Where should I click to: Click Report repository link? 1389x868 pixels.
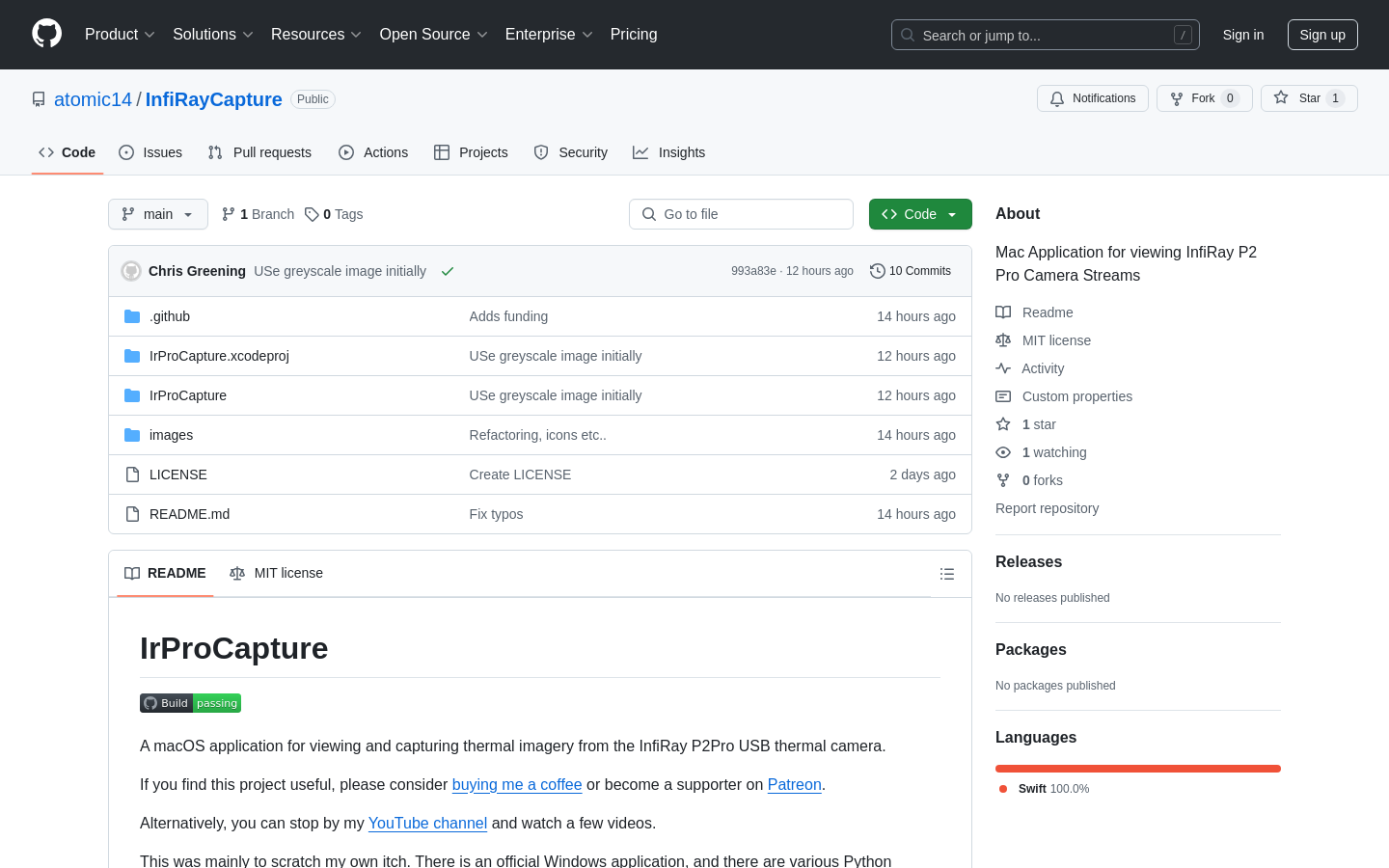coord(1047,508)
